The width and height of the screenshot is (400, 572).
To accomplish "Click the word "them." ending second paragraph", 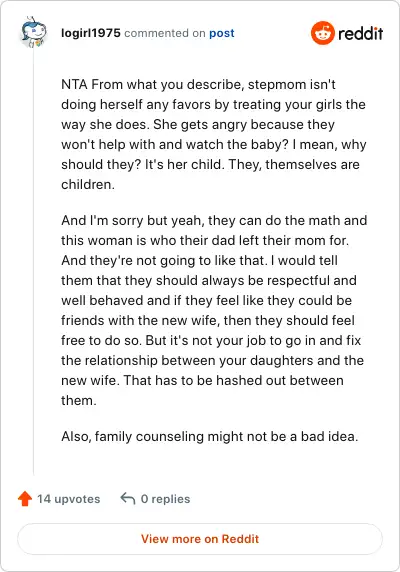I will [79, 401].
